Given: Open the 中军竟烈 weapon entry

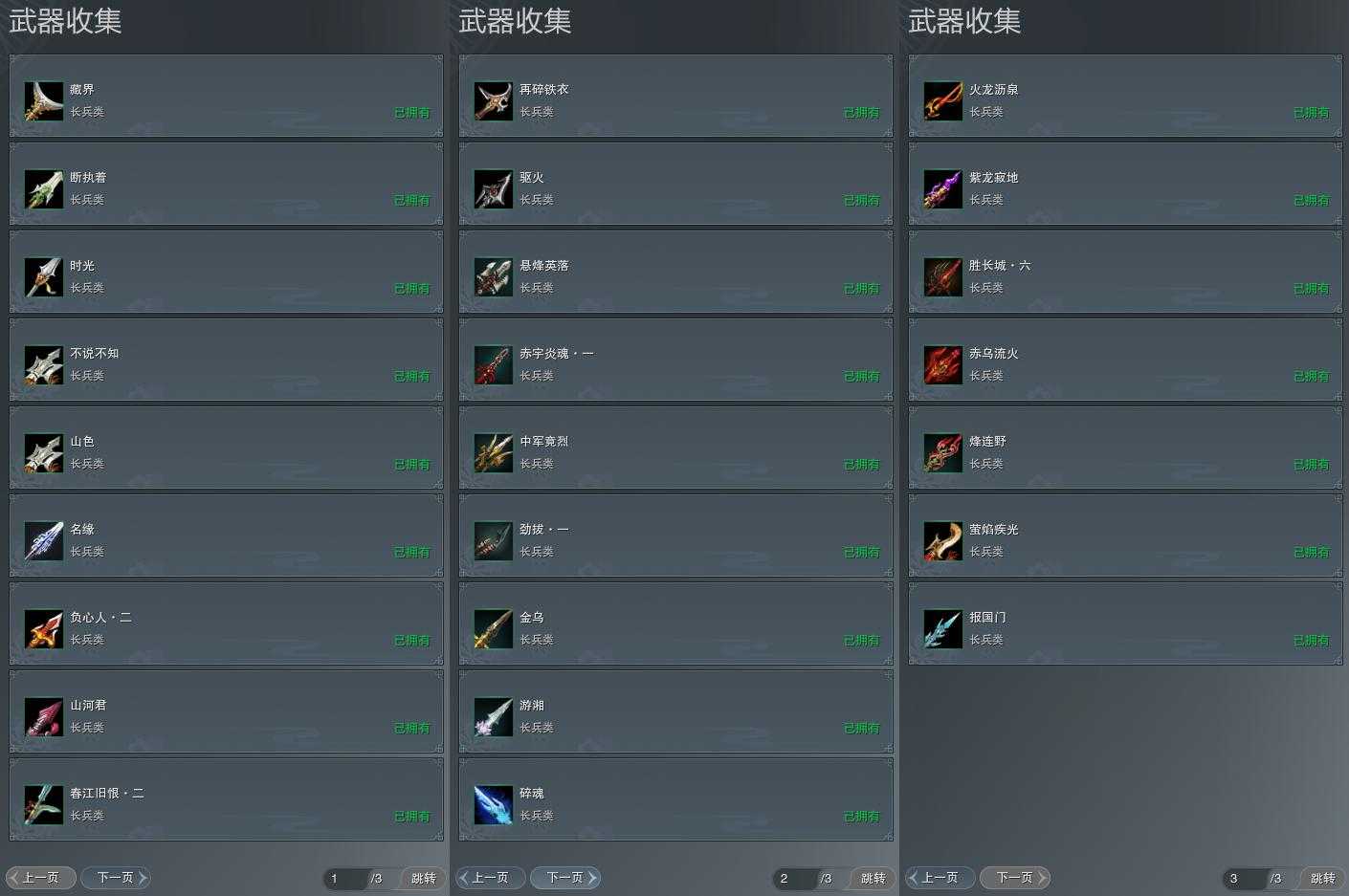Looking at the screenshot, I should pyautogui.click(x=675, y=448).
